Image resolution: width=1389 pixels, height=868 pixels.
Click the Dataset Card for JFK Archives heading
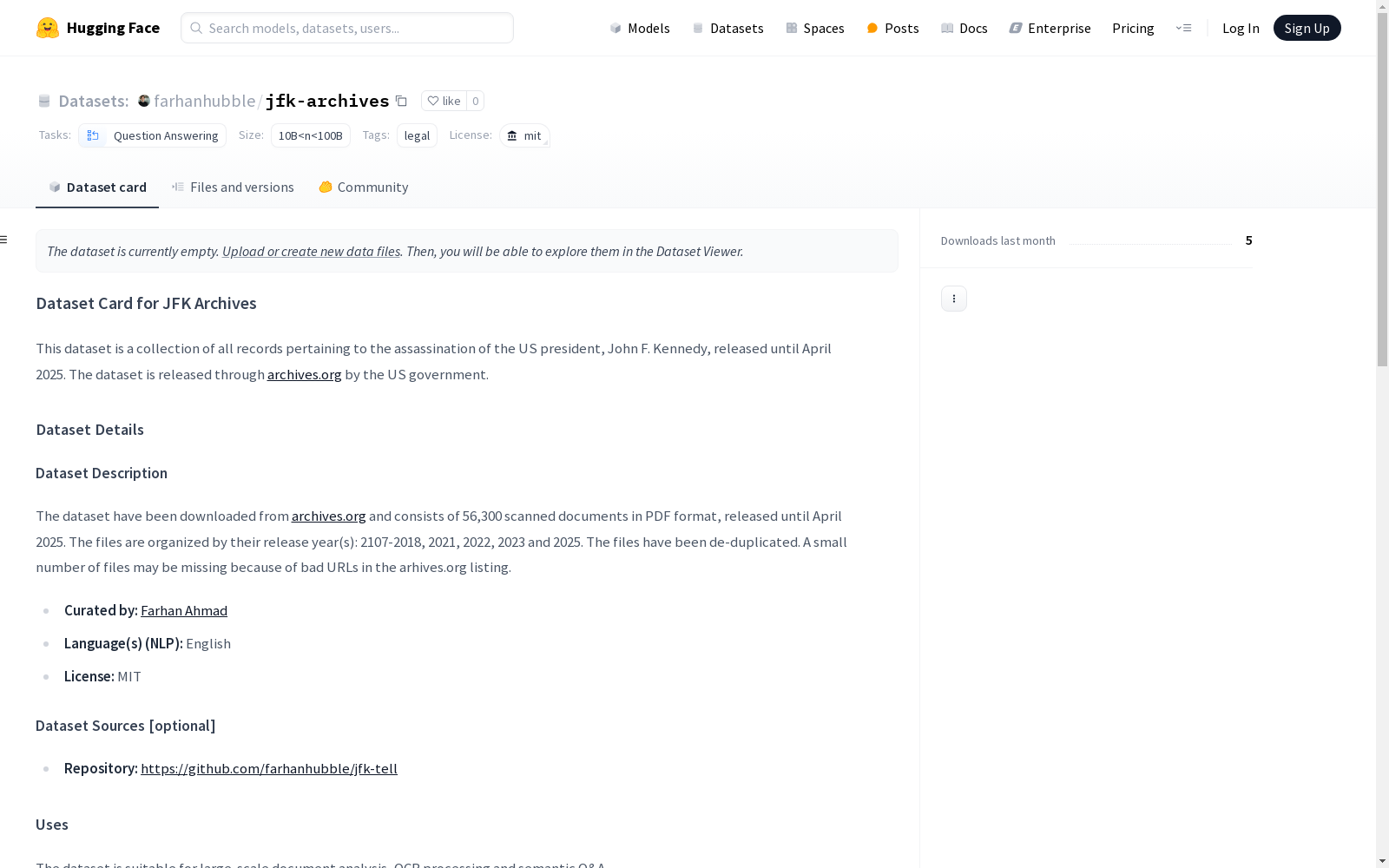tap(146, 303)
